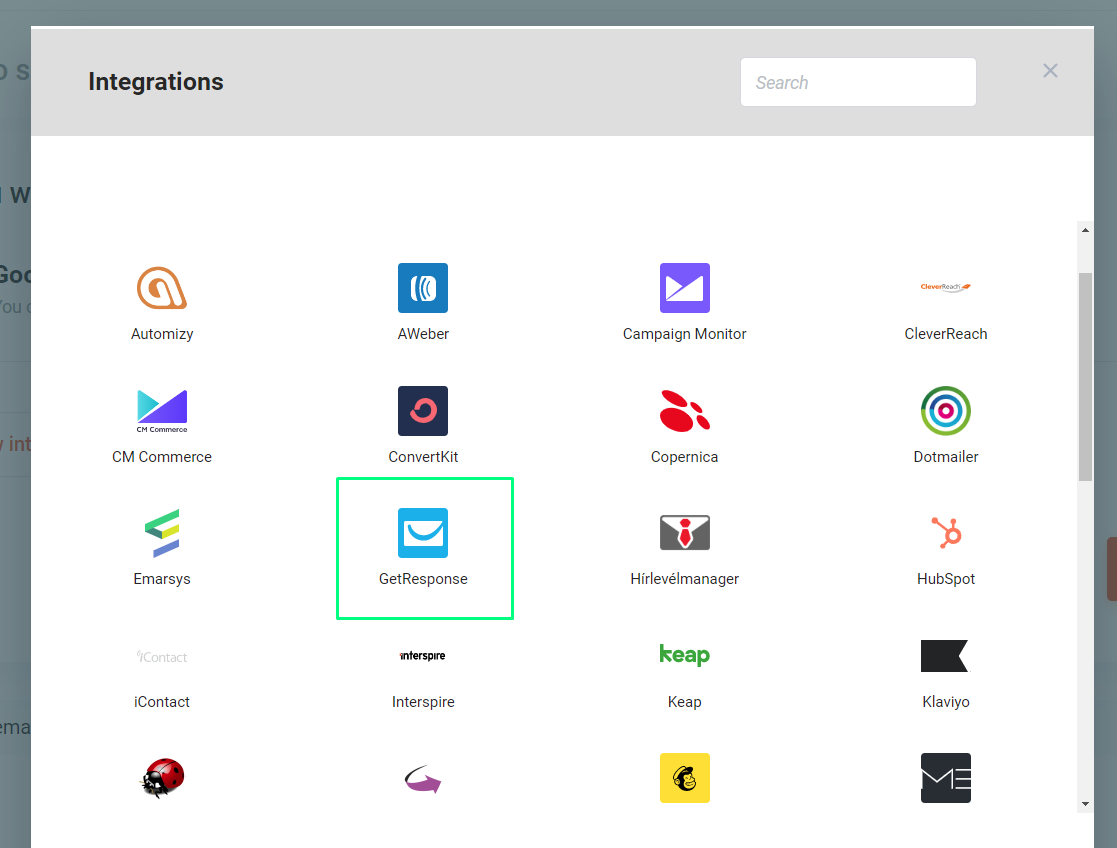
Task: Select the Interspire logo
Action: click(423, 656)
